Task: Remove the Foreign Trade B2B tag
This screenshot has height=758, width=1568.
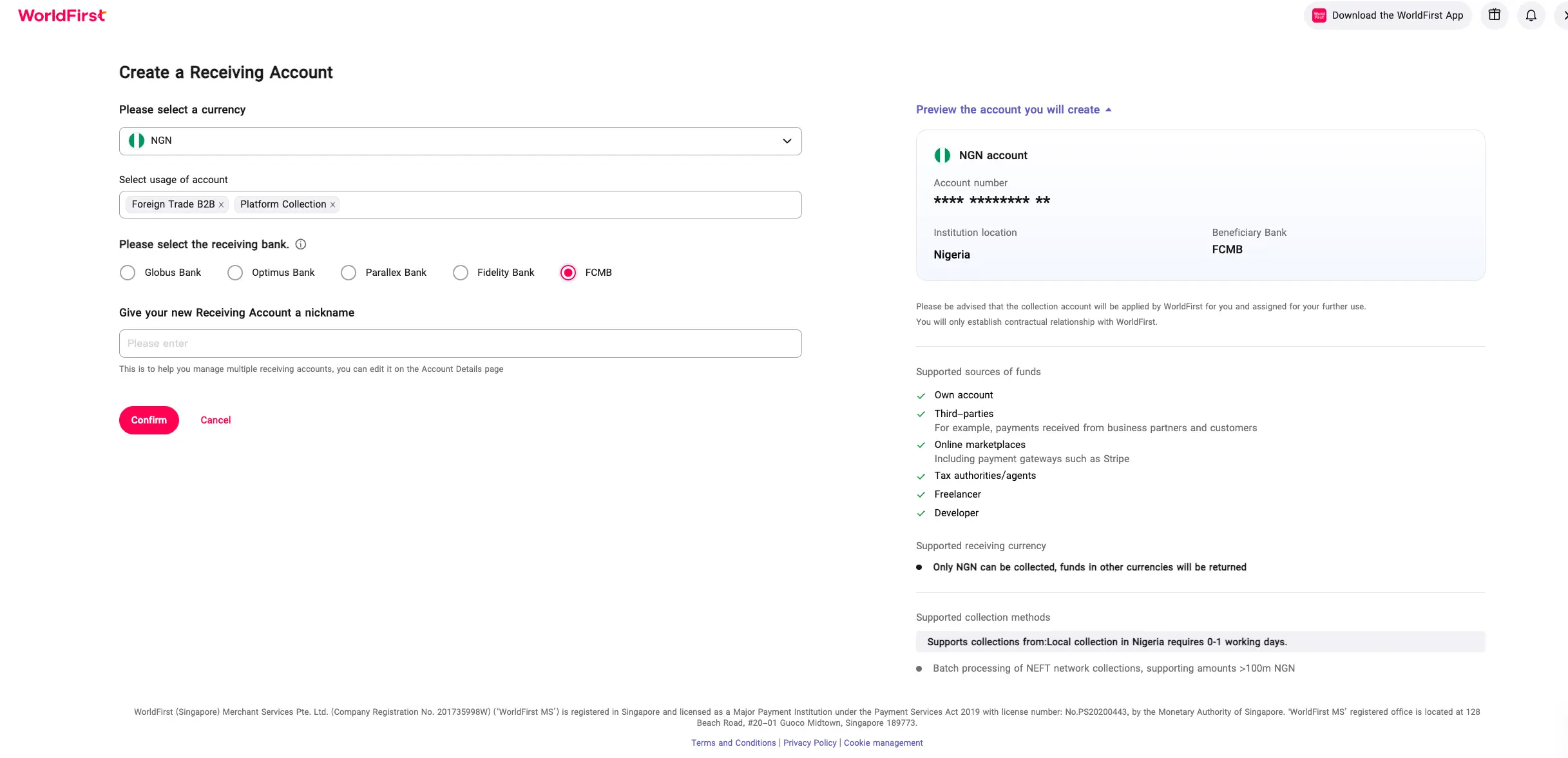Action: pyautogui.click(x=221, y=205)
